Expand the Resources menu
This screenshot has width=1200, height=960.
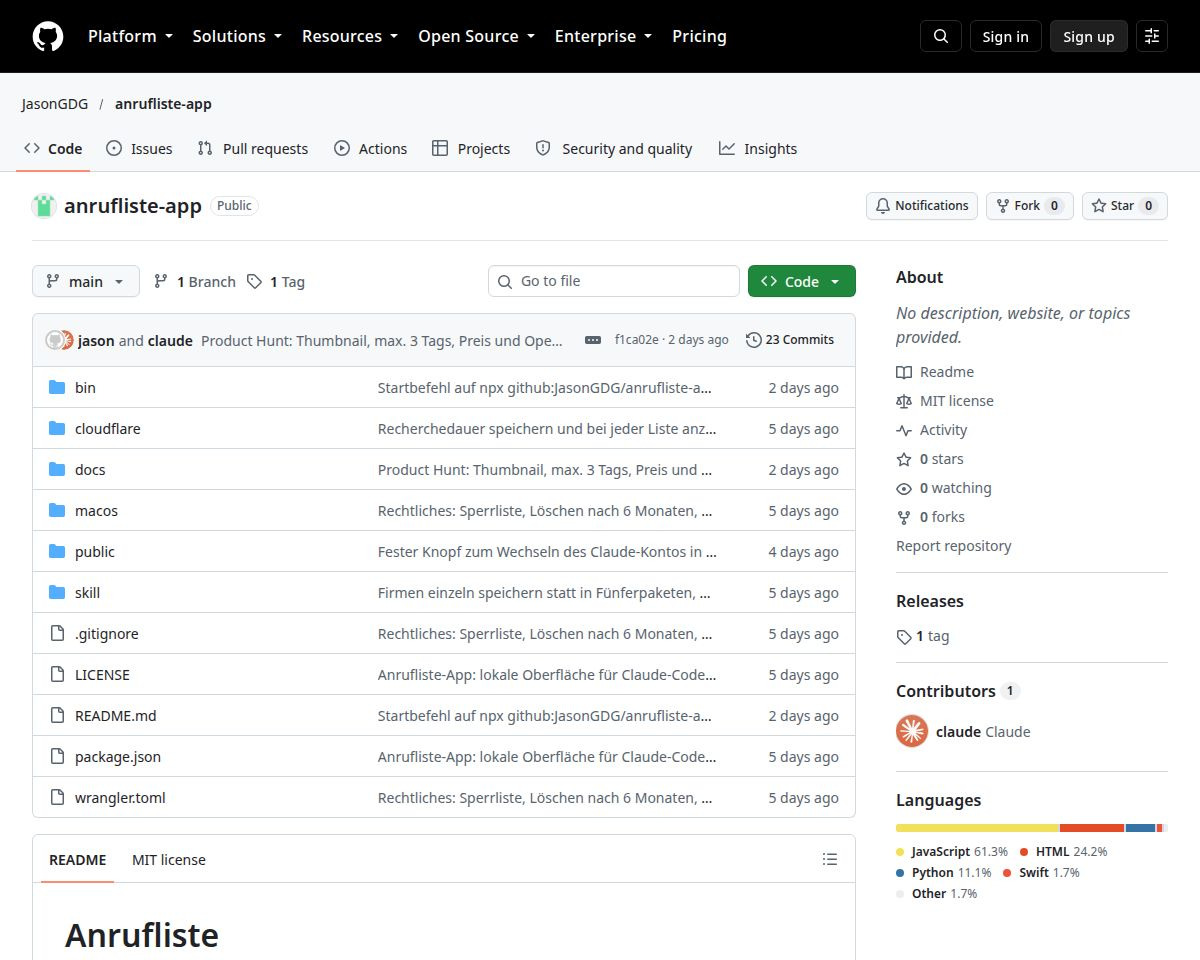pyautogui.click(x=350, y=36)
